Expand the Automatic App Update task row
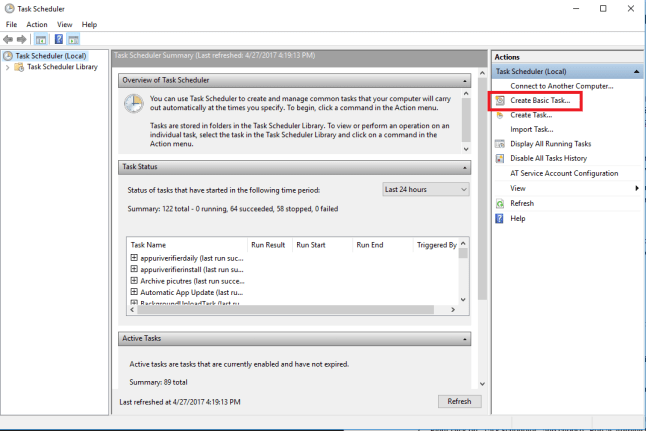The width and height of the screenshot is (646, 431). (x=134, y=292)
